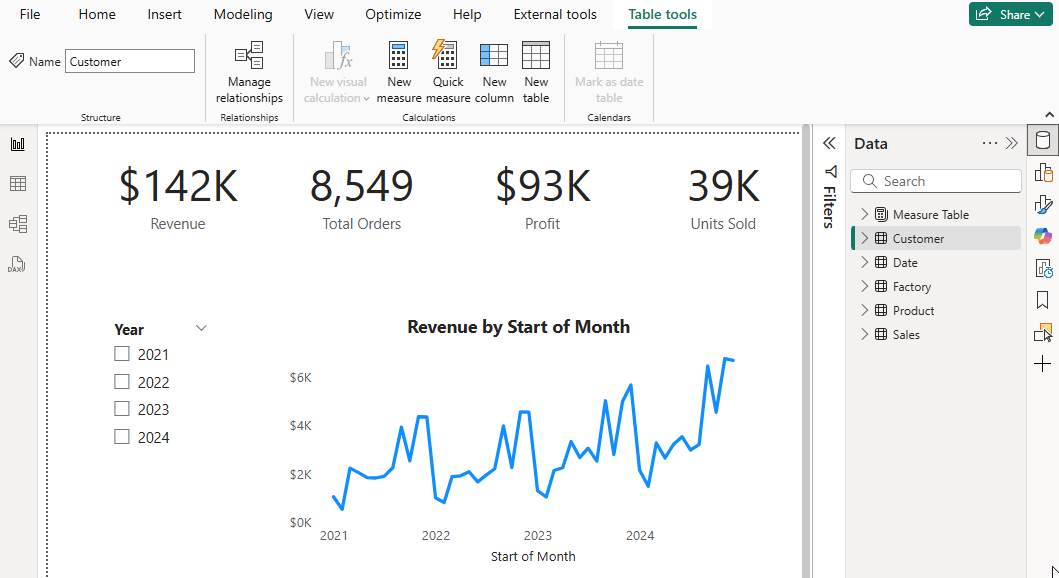1059x578 pixels.
Task: Open the Build visual pane icon
Action: tap(1043, 173)
